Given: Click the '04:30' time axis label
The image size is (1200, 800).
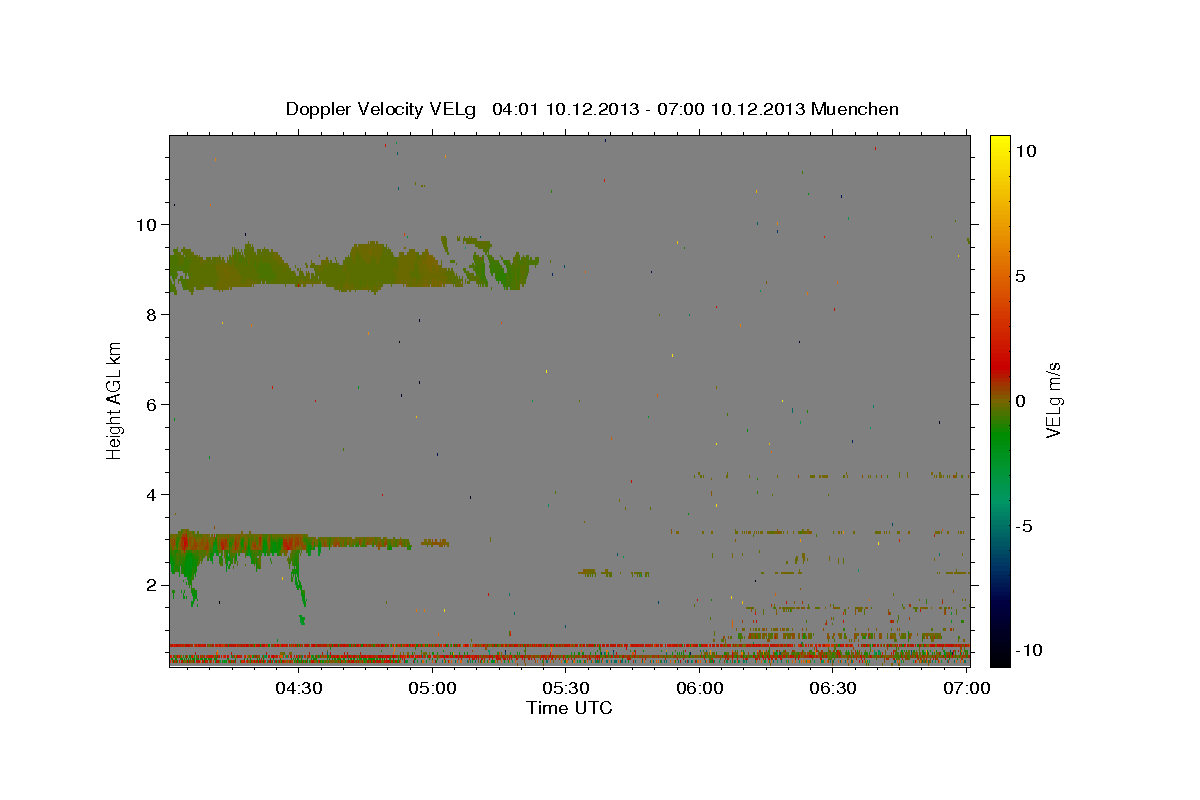Looking at the screenshot, I should (x=300, y=688).
